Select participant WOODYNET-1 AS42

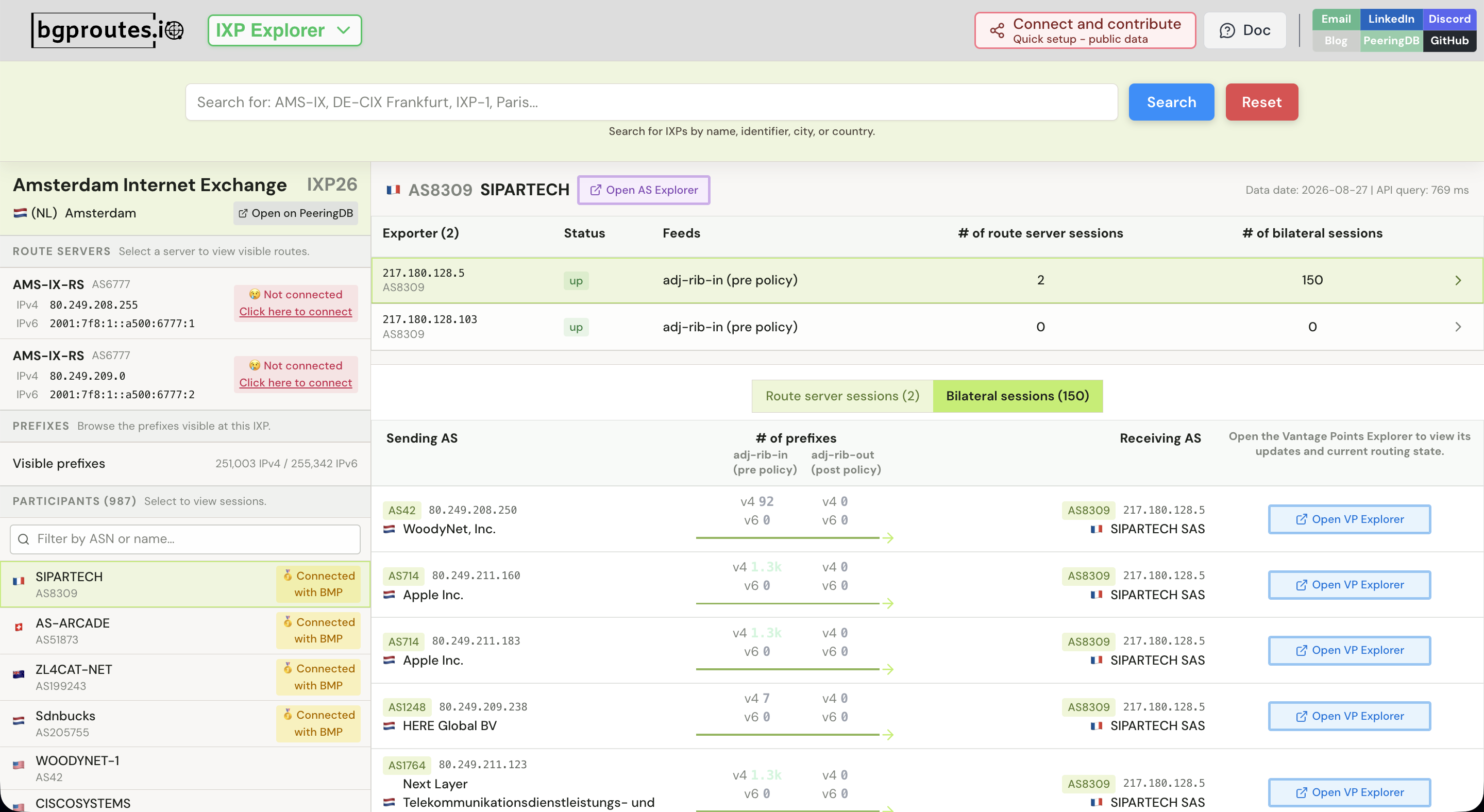tap(185, 768)
